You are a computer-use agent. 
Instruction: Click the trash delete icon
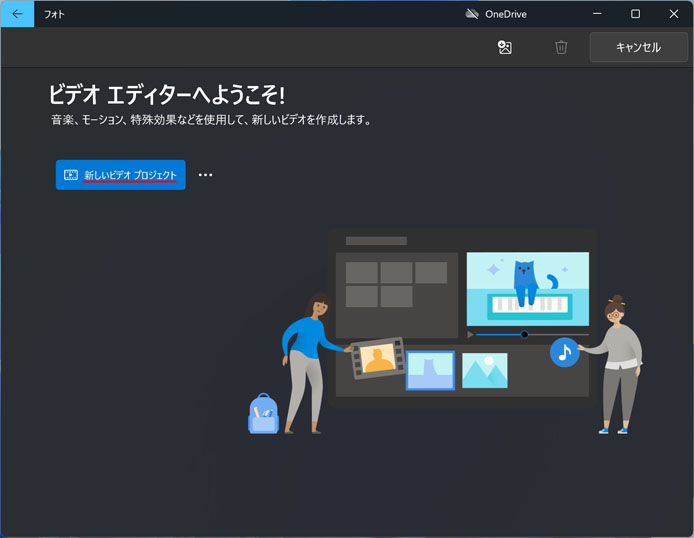coord(561,47)
